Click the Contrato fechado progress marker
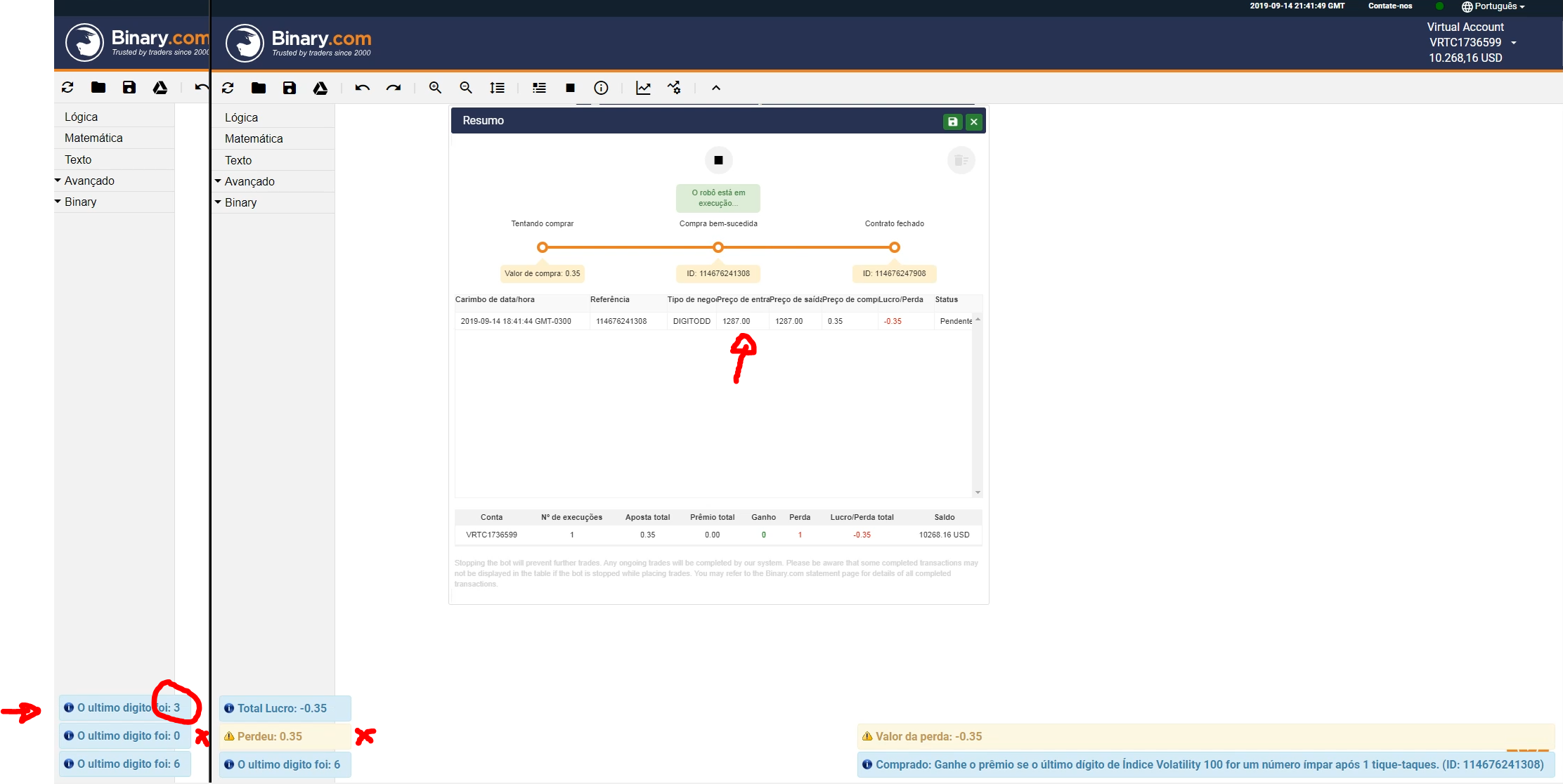This screenshot has height=784, width=1563. [x=895, y=247]
